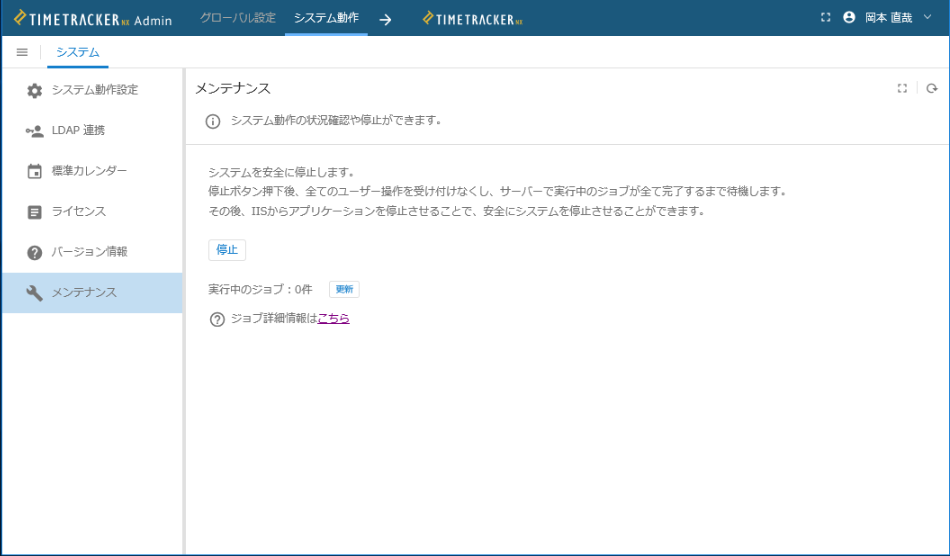Image resolution: width=950 pixels, height=556 pixels.
Task: Click the user account avatar icon
Action: 849,18
